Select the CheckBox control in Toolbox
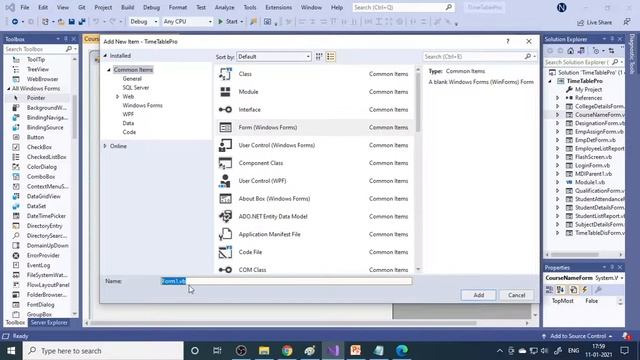 tap(39, 147)
